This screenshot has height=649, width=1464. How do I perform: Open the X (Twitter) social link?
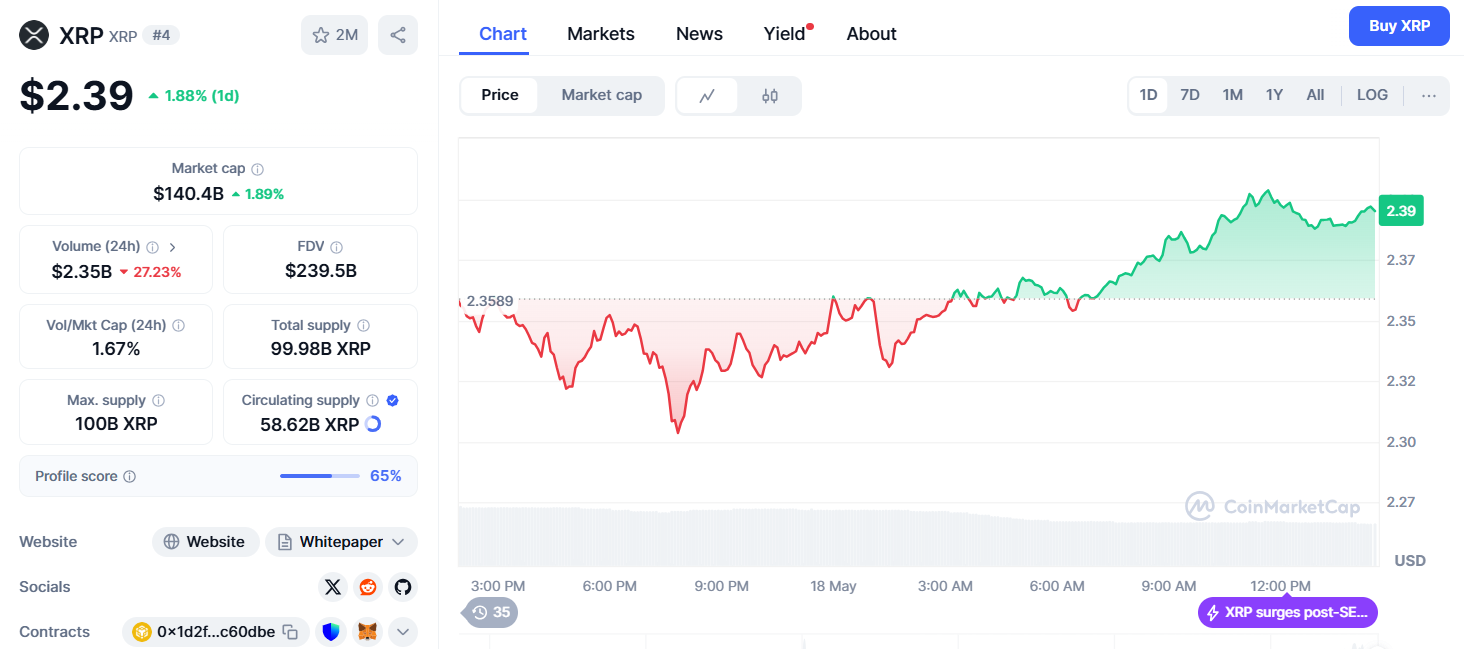(333, 587)
